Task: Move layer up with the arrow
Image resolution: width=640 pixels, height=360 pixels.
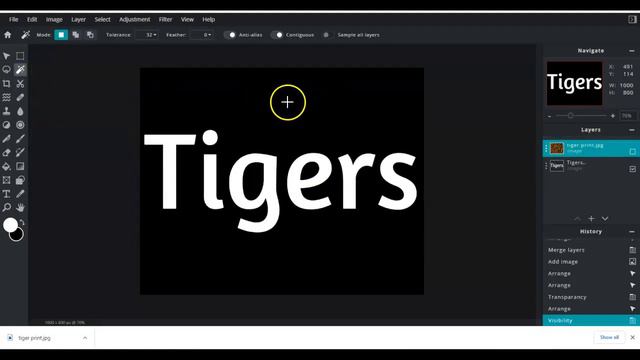Action: click(x=577, y=219)
